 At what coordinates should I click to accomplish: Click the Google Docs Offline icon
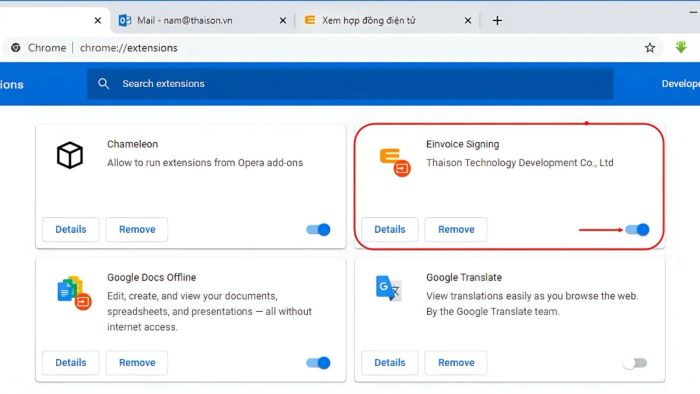pyautogui.click(x=74, y=293)
